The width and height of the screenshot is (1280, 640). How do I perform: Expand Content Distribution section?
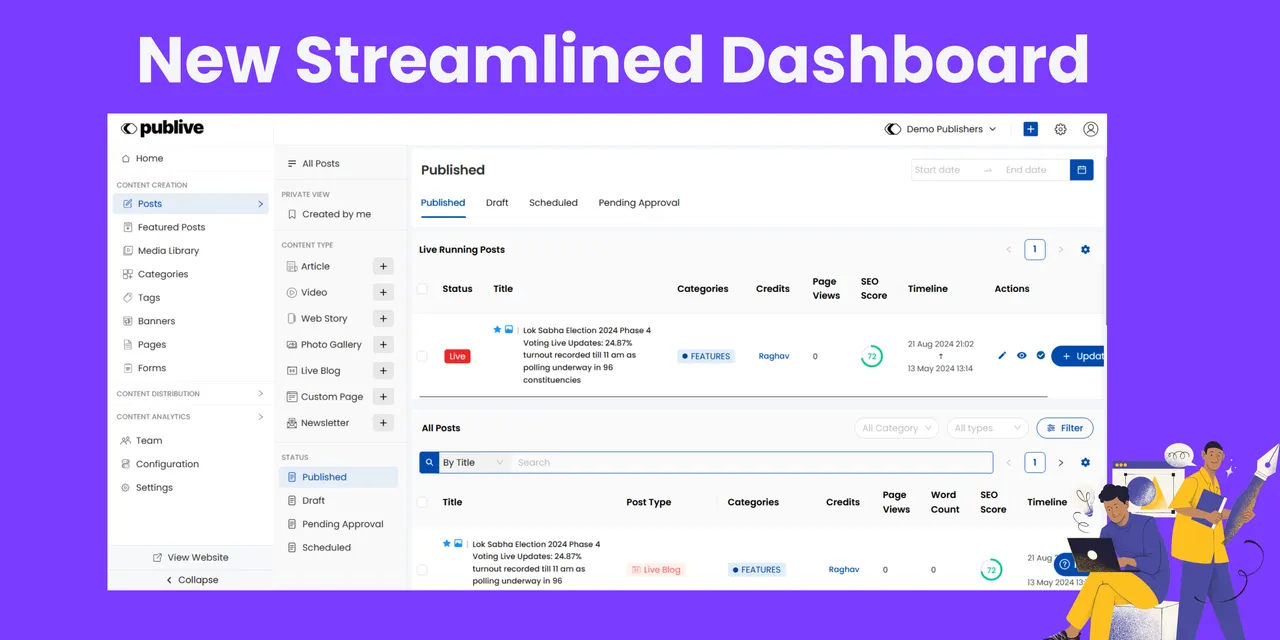coord(191,394)
